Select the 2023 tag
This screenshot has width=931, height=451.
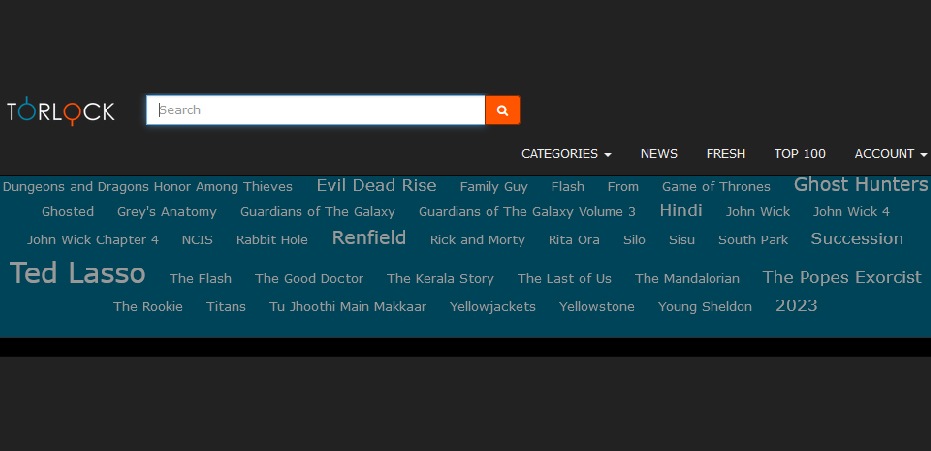[796, 306]
